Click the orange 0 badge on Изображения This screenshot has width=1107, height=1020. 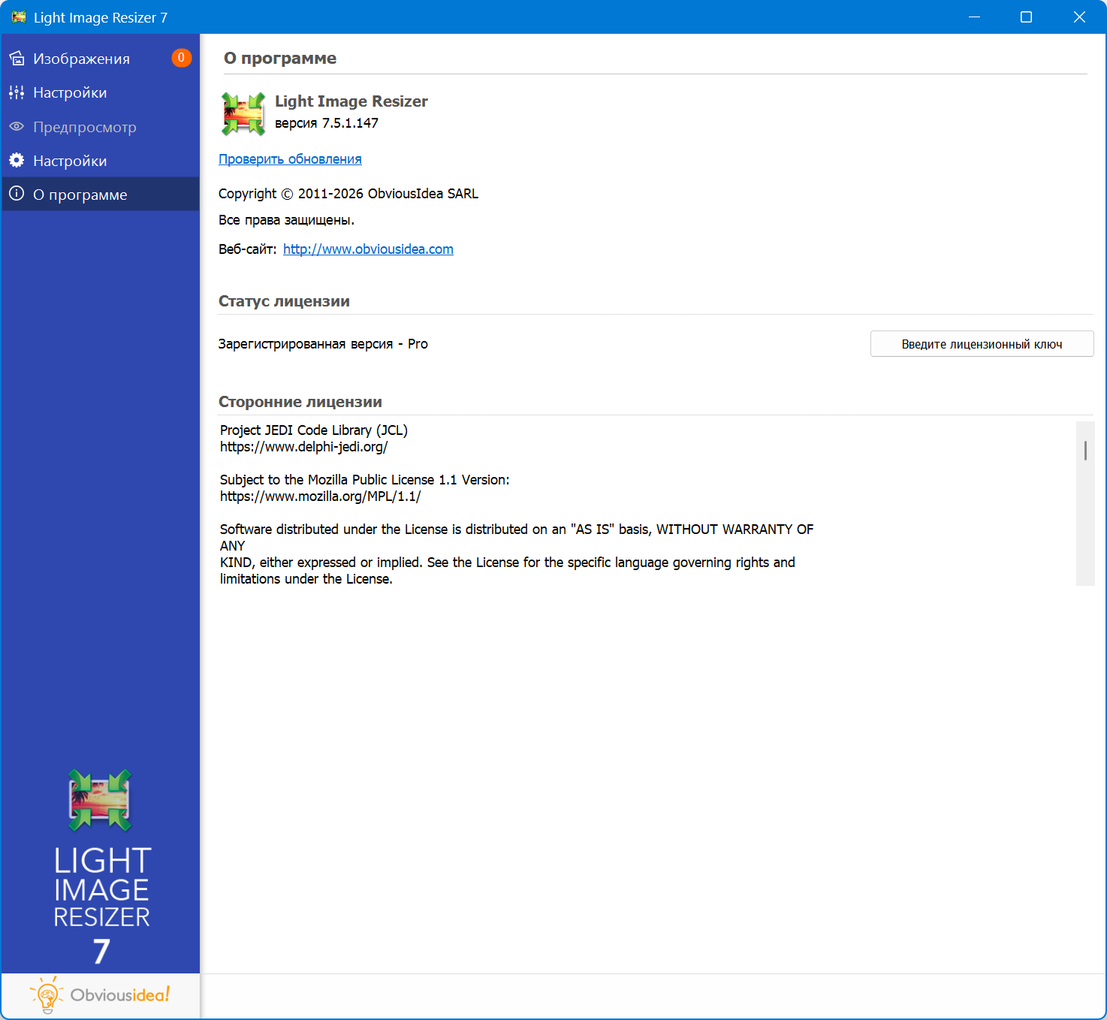pyautogui.click(x=181, y=58)
